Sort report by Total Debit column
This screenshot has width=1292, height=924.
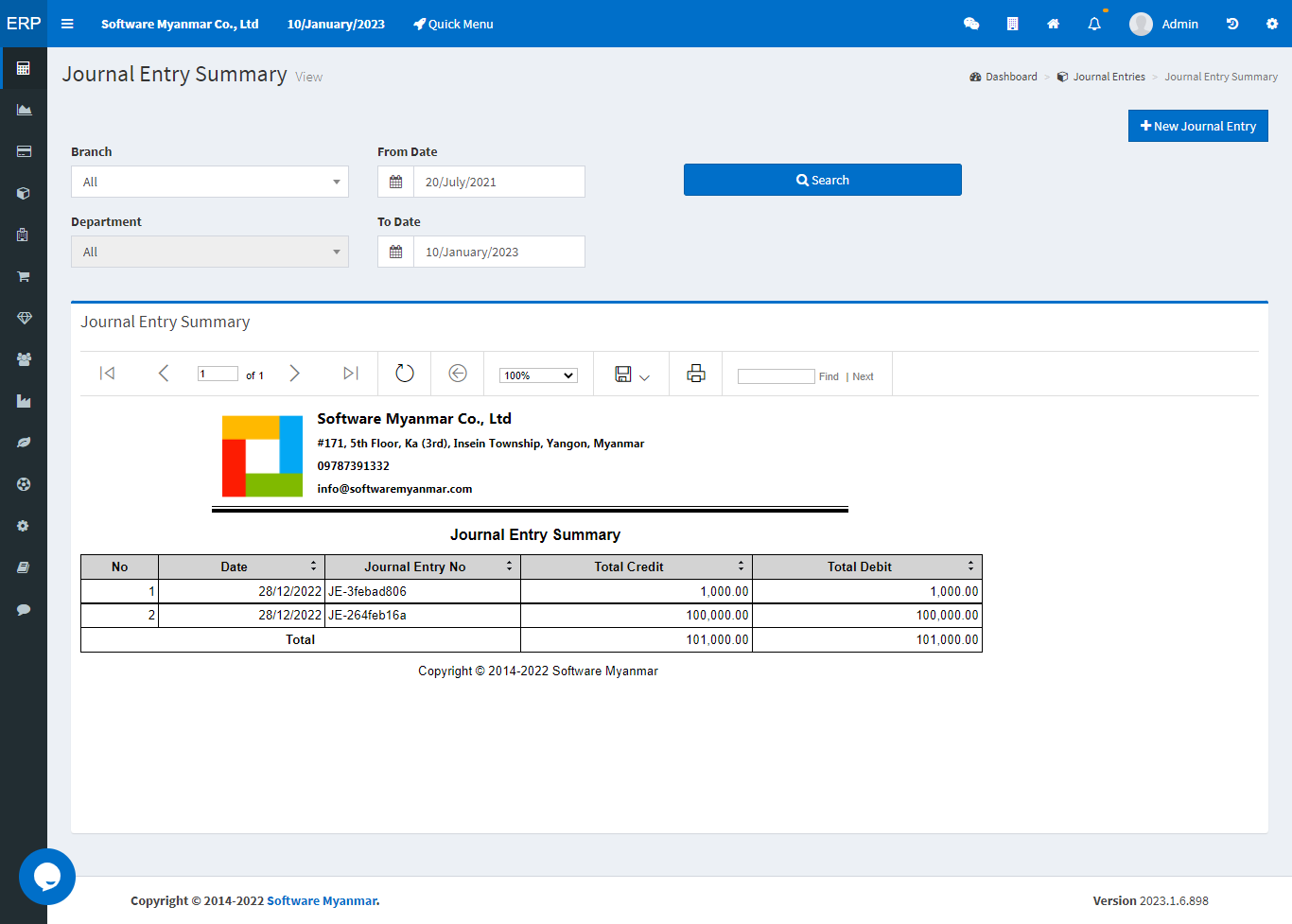pos(970,567)
